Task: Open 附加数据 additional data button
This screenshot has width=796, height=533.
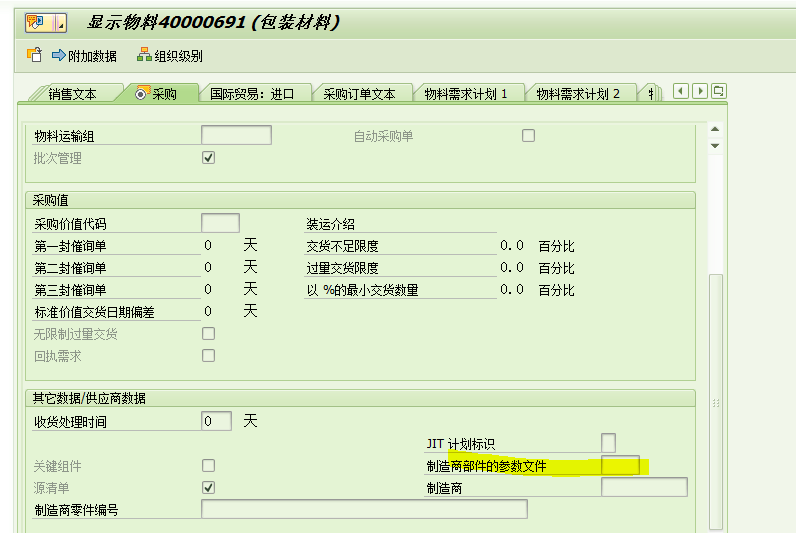Action: (x=84, y=55)
